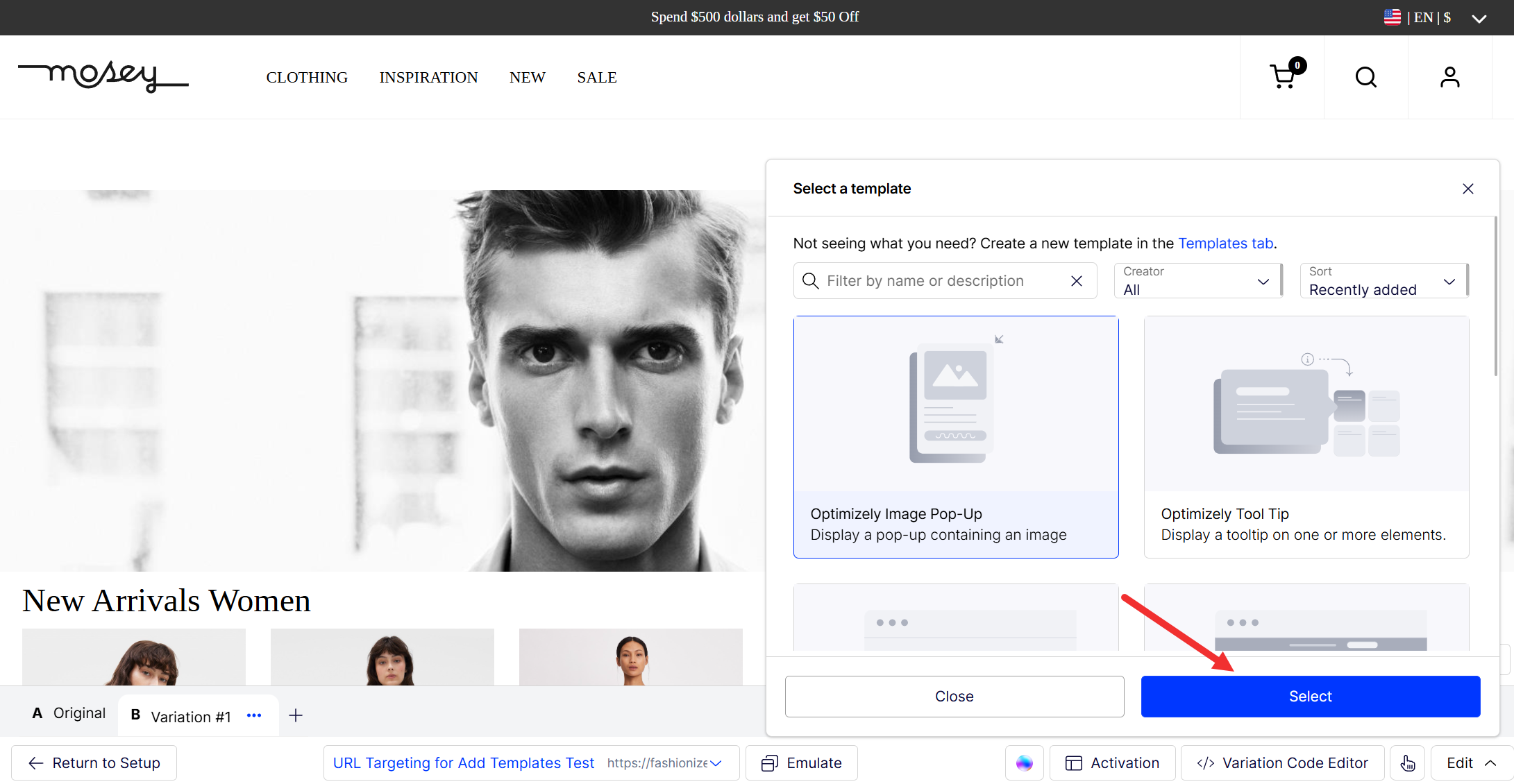Open the shopping cart icon
This screenshot has width=1514, height=784.
[1282, 77]
